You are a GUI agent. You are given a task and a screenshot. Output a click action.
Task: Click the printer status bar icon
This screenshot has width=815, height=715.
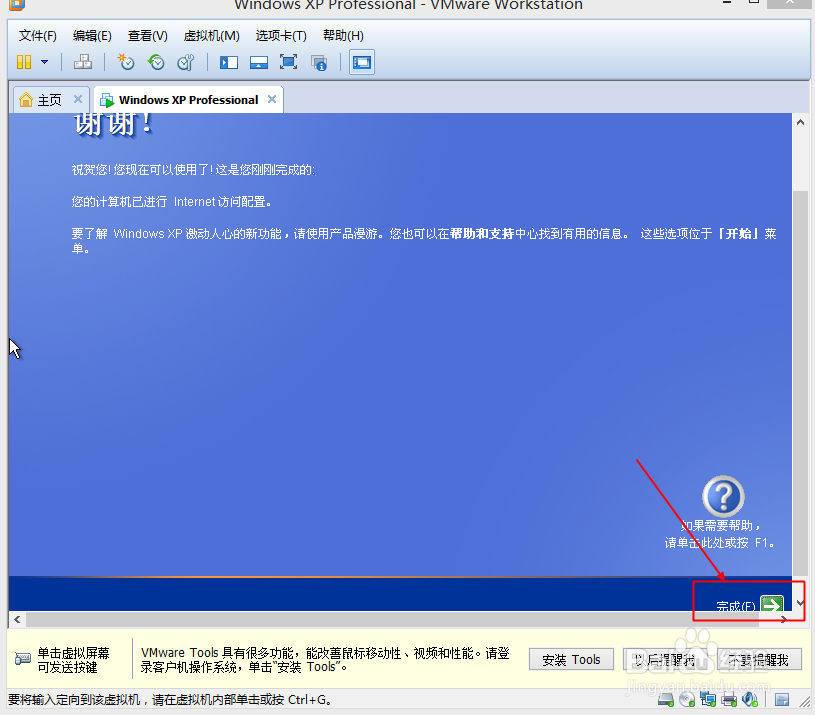click(x=729, y=700)
